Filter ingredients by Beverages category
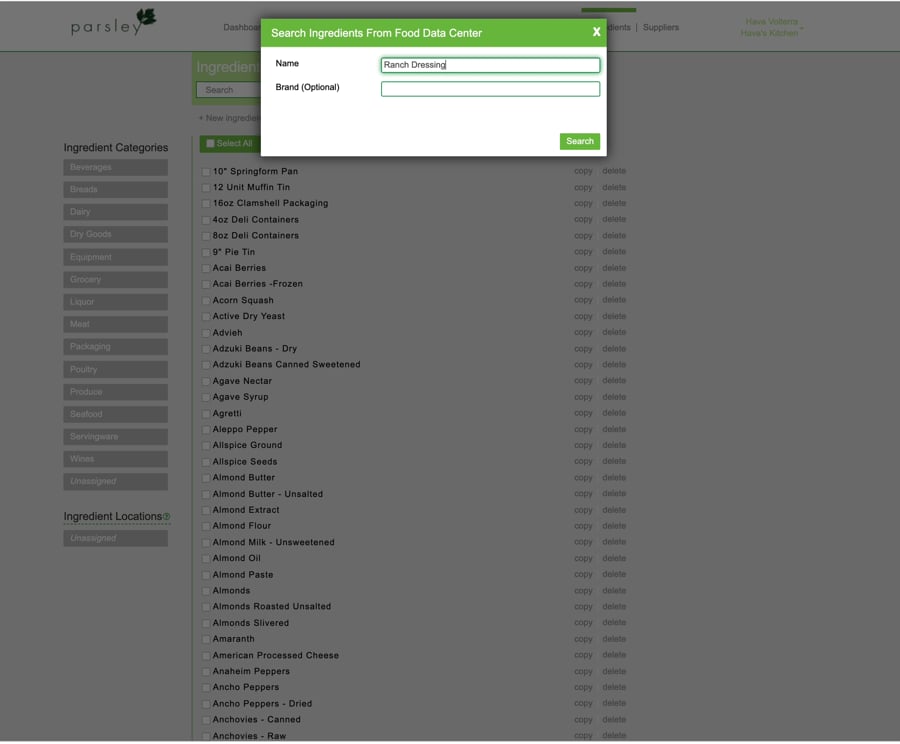Screen dimensions: 900x744 114,166
